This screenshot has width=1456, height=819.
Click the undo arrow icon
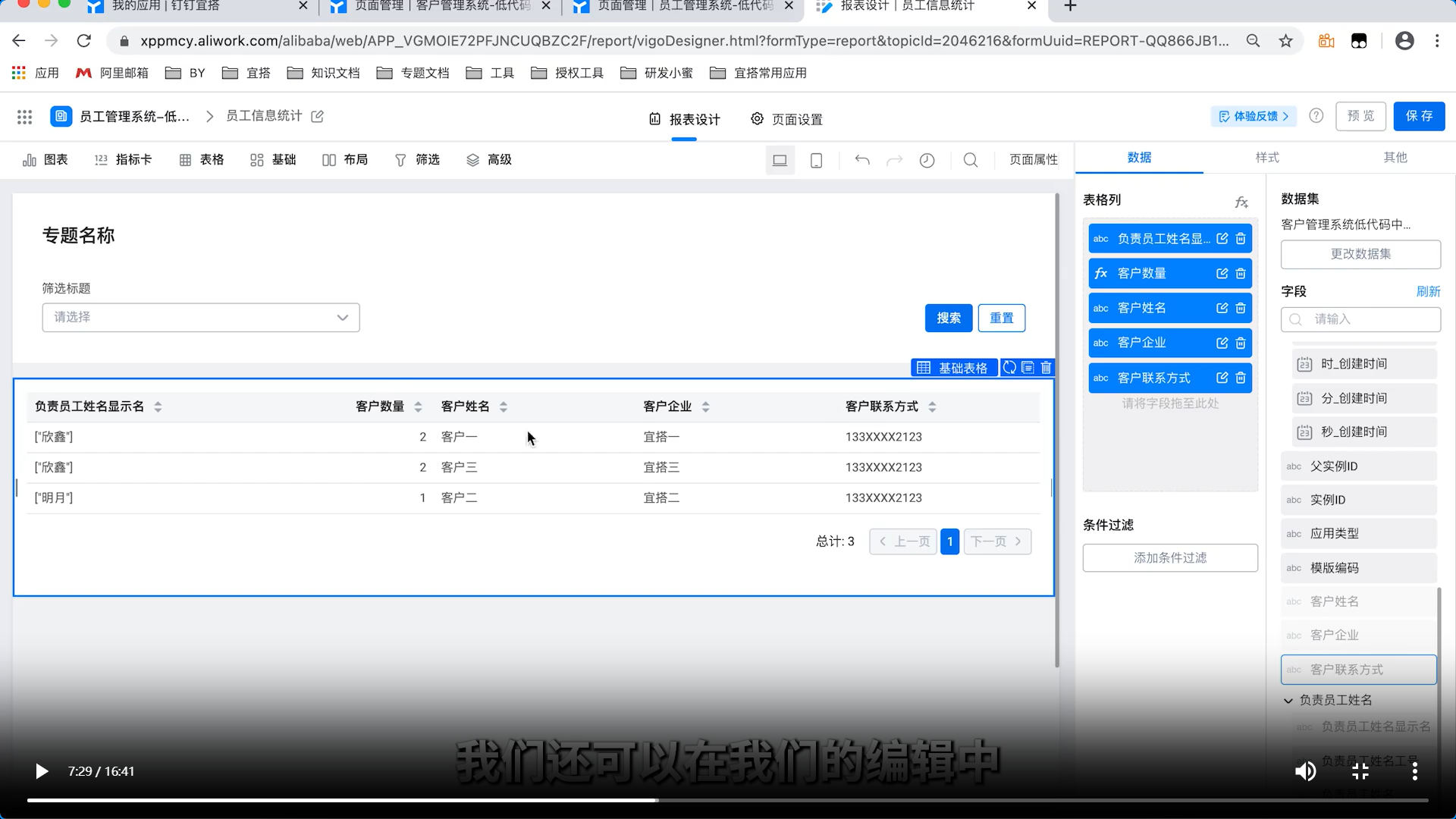tap(862, 160)
